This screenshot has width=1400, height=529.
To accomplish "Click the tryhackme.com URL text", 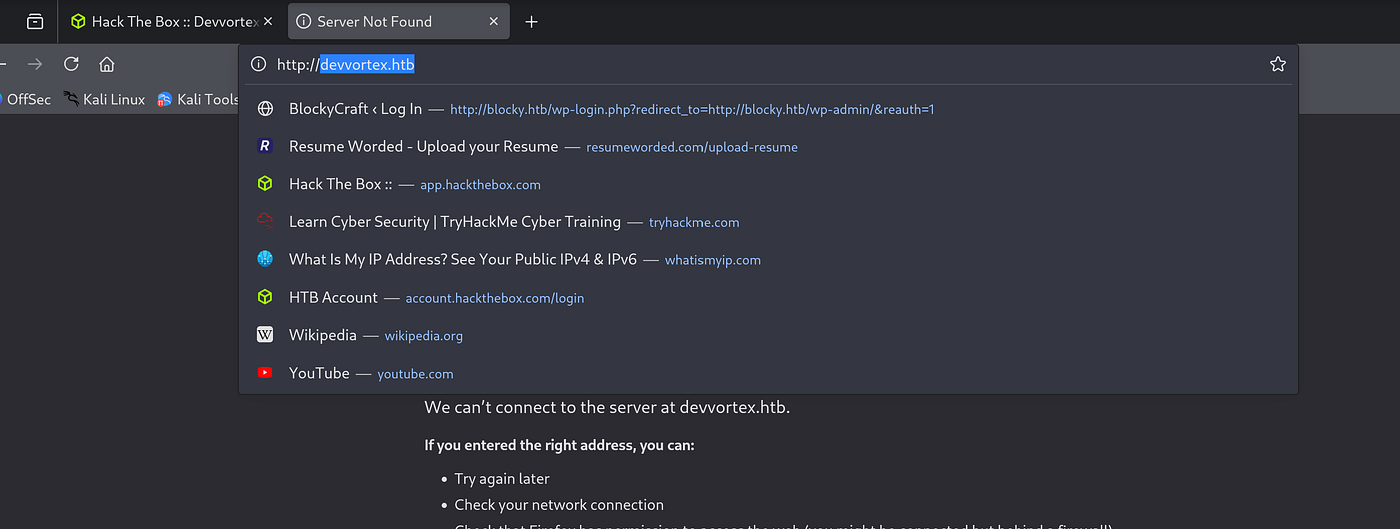I will point(694,223).
